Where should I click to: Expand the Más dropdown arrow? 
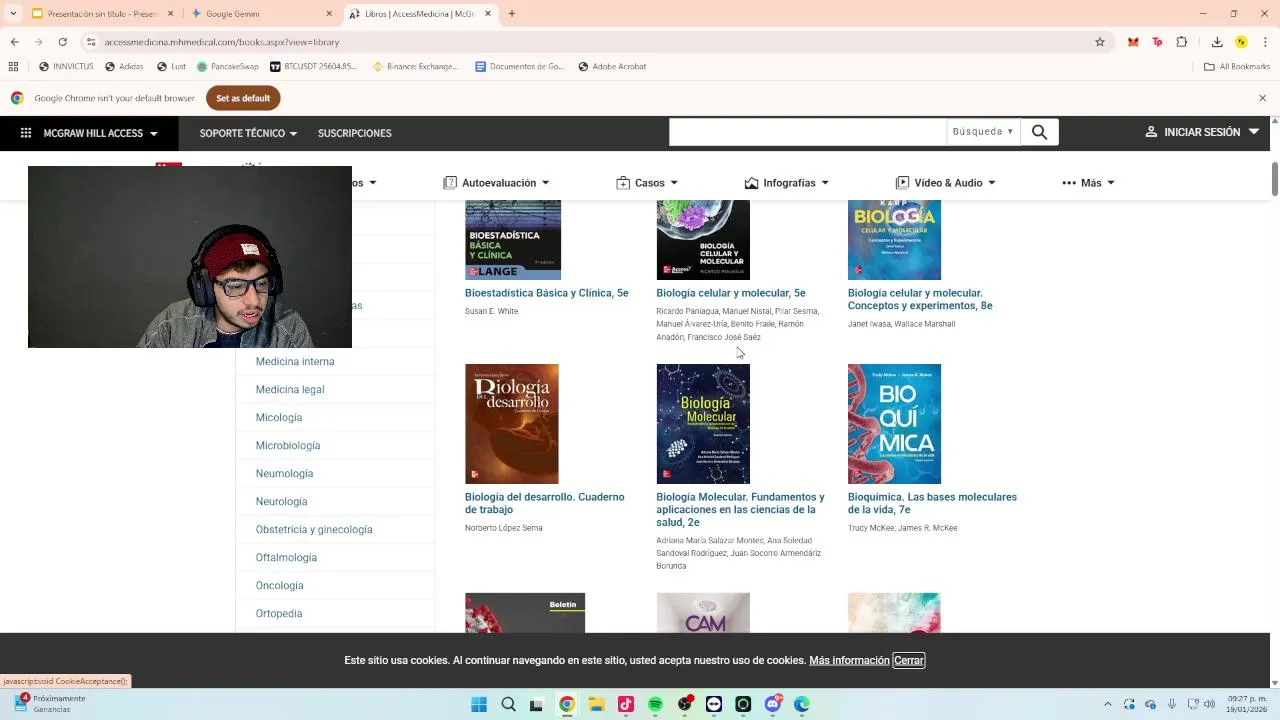point(1111,183)
